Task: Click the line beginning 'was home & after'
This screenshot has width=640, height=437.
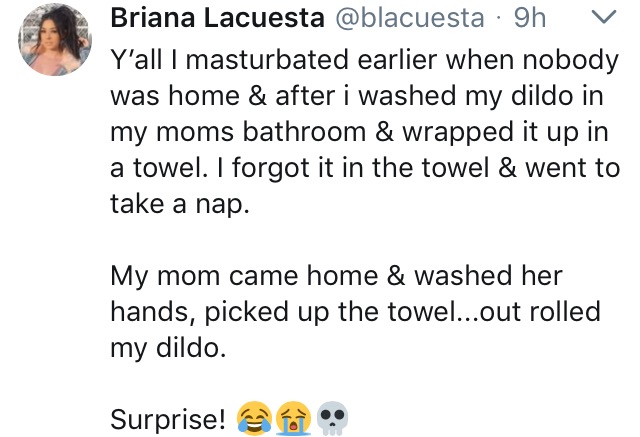Action: 357,96
